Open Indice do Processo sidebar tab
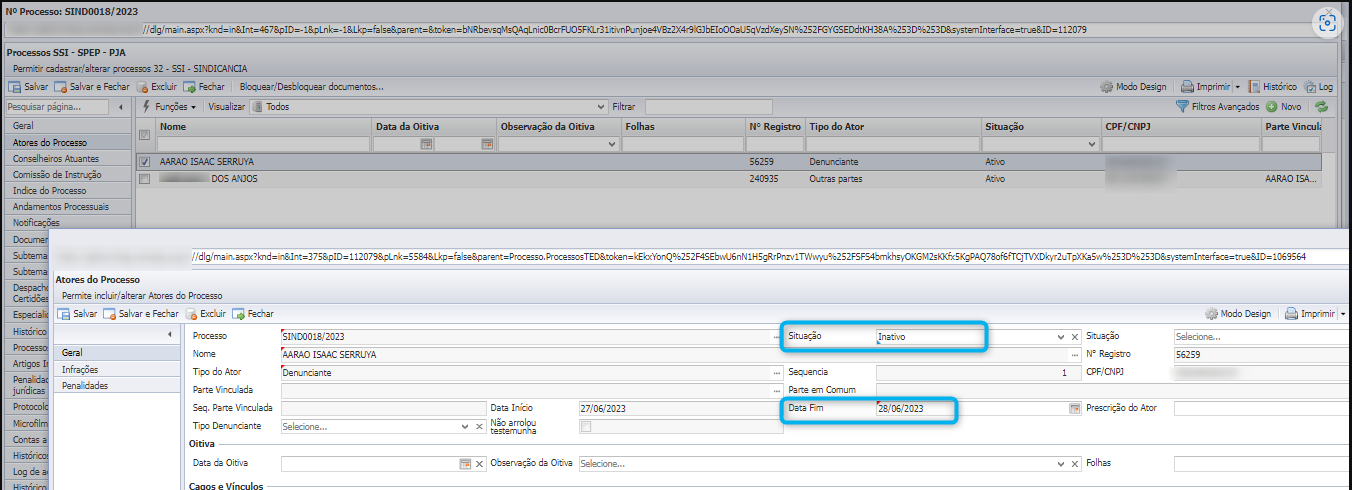Image resolution: width=1352 pixels, height=490 pixels. tap(66, 191)
